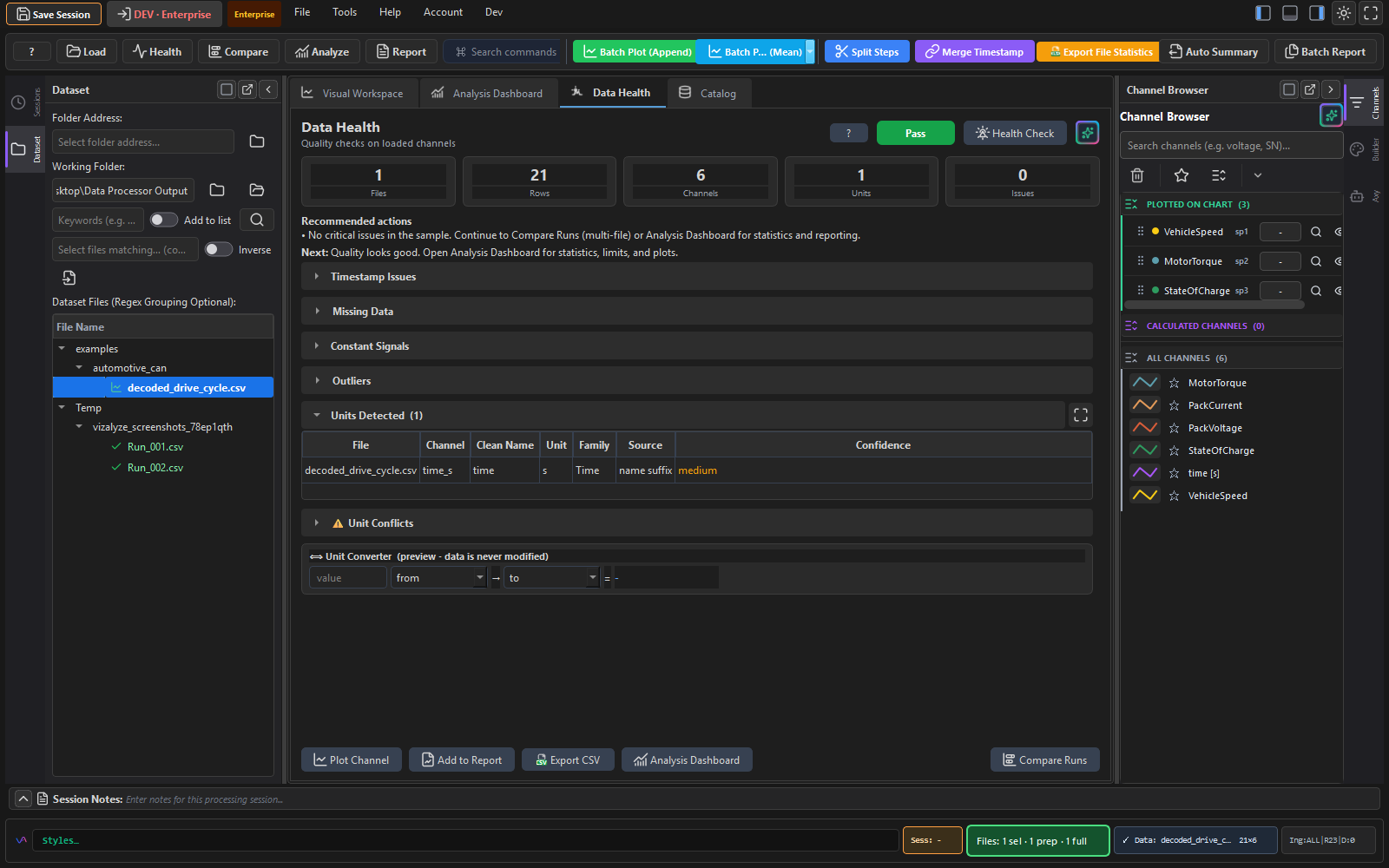The height and width of the screenshot is (868, 1389).
Task: Click the sort channels list icon
Action: (1219, 175)
